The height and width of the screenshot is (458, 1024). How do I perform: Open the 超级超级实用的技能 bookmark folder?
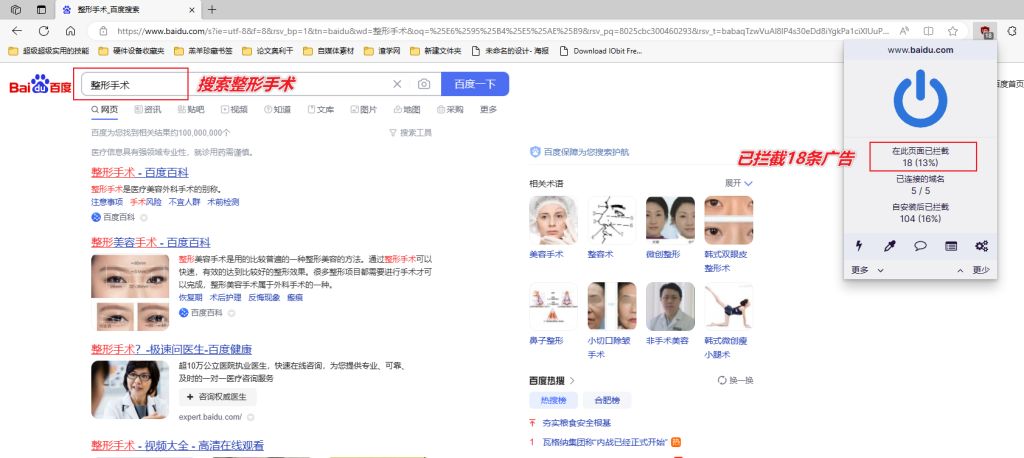coord(48,50)
